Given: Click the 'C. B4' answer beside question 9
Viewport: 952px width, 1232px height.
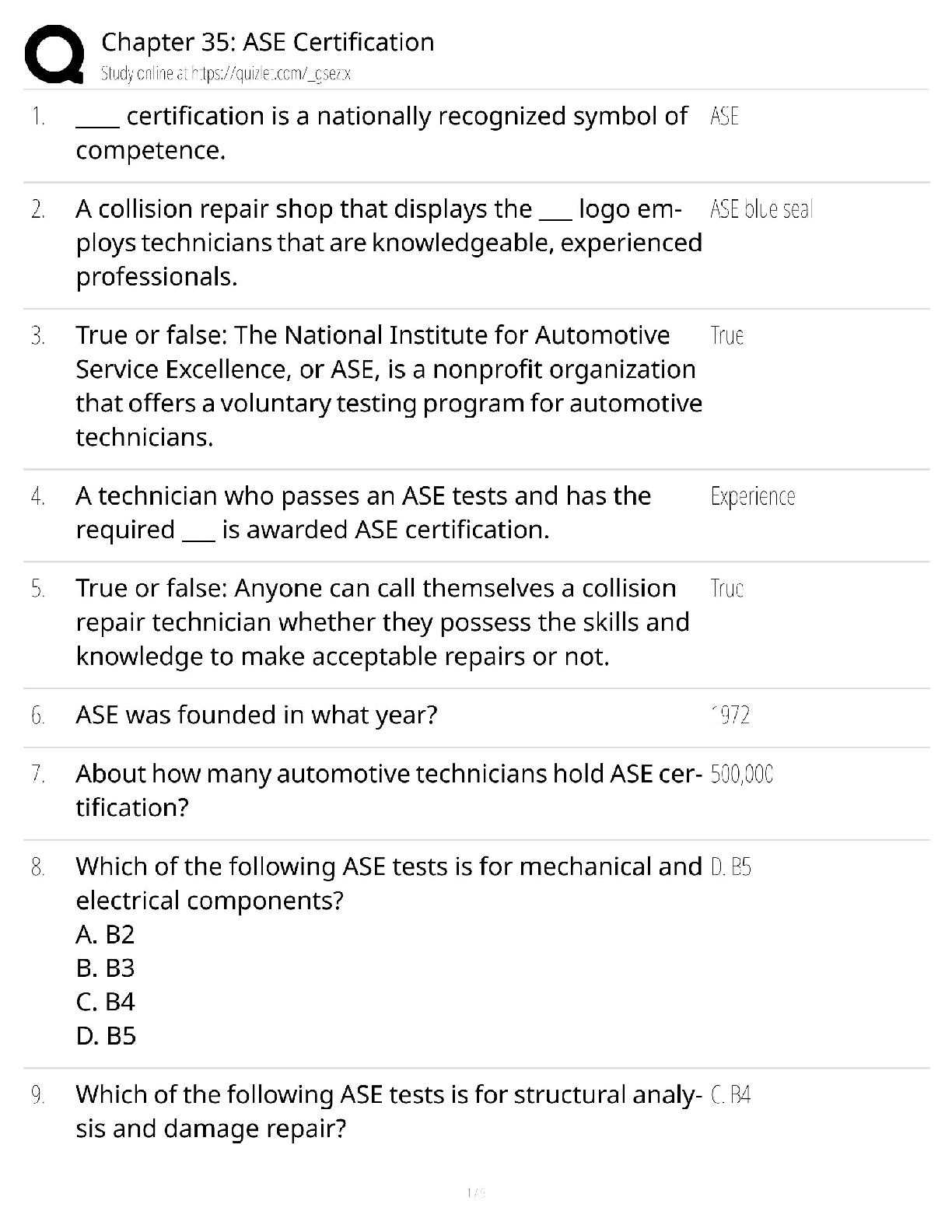Looking at the screenshot, I should pyautogui.click(x=730, y=1095).
